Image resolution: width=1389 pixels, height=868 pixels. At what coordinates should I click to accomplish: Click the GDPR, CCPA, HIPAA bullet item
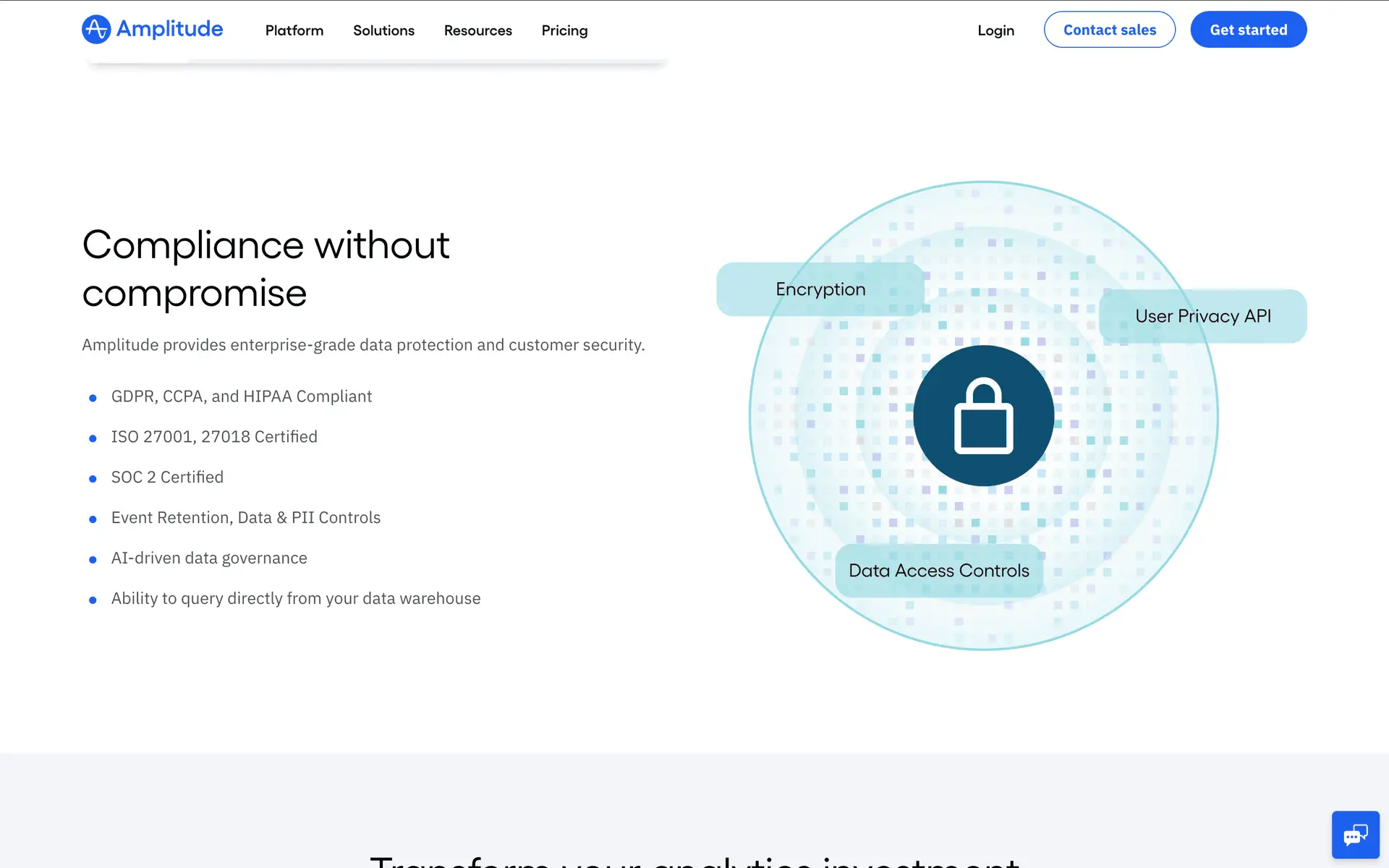pyautogui.click(x=241, y=396)
